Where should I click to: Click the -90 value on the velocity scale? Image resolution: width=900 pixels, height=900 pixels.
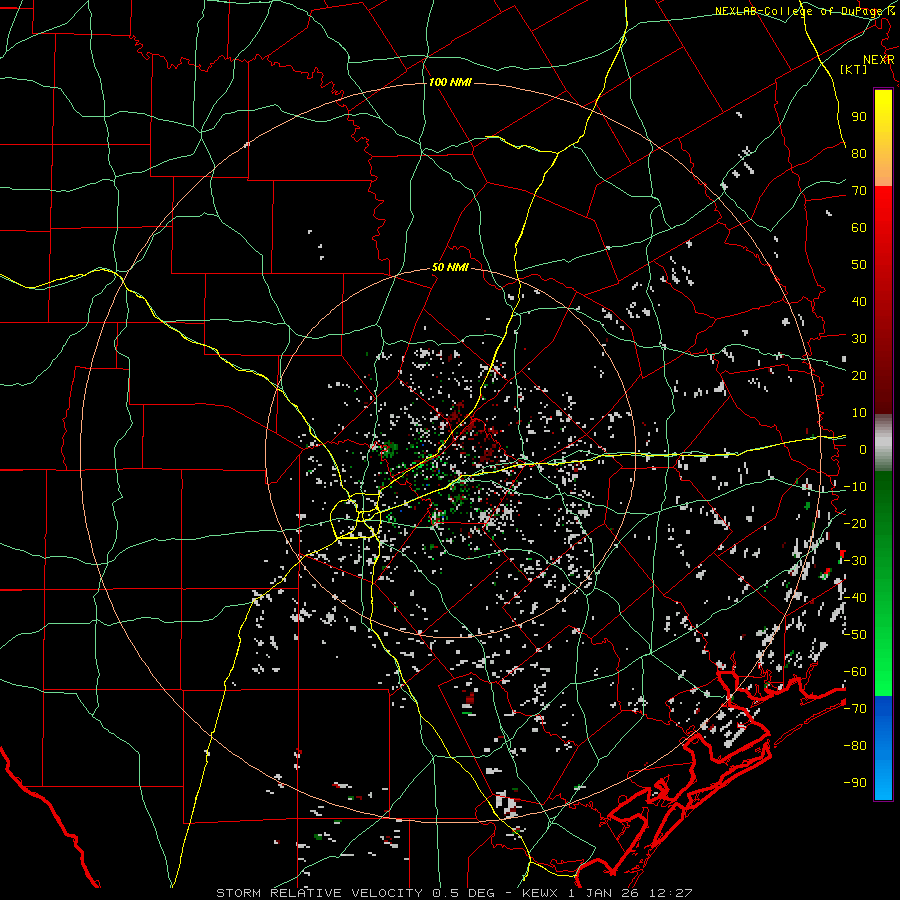tap(855, 783)
